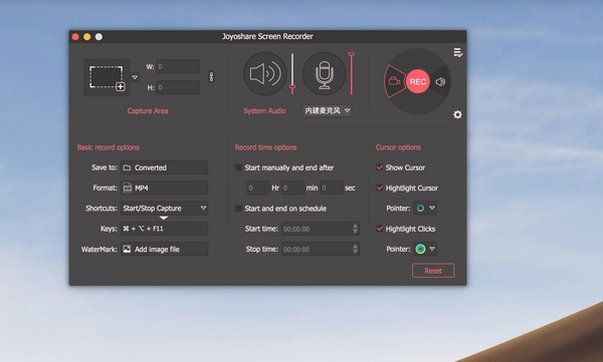
Task: Adjust the microphone volume slider
Action: click(x=351, y=73)
